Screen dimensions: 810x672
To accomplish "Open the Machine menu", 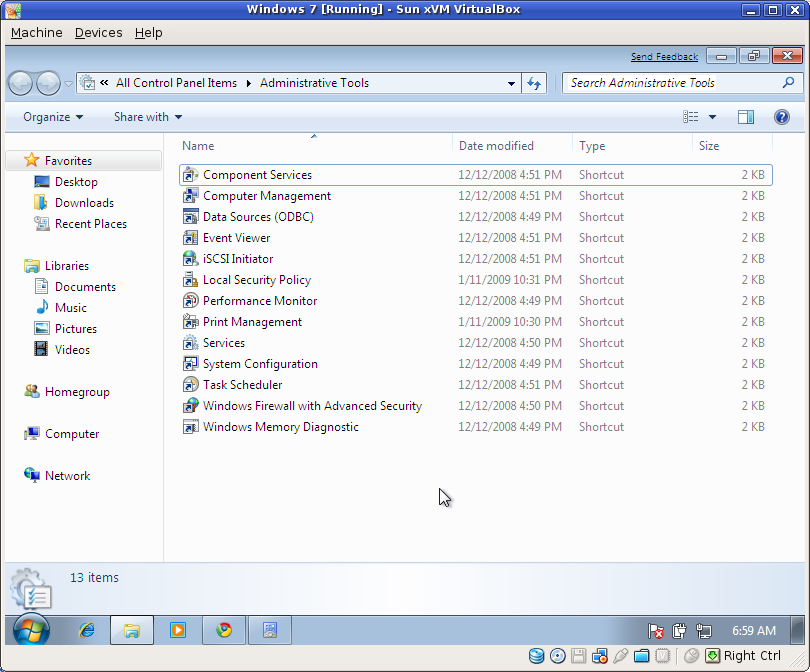I will 36,32.
